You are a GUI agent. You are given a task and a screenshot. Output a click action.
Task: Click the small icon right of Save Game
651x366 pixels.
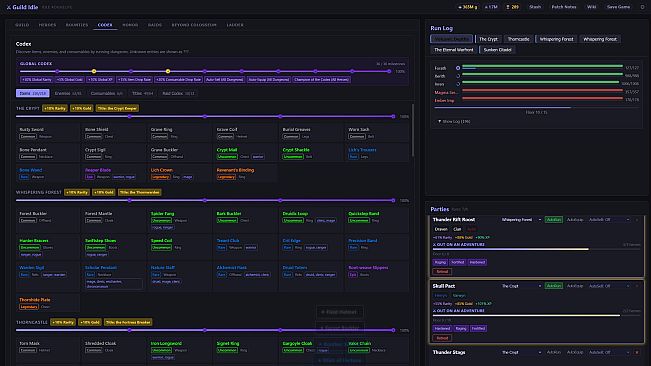coord(642,7)
